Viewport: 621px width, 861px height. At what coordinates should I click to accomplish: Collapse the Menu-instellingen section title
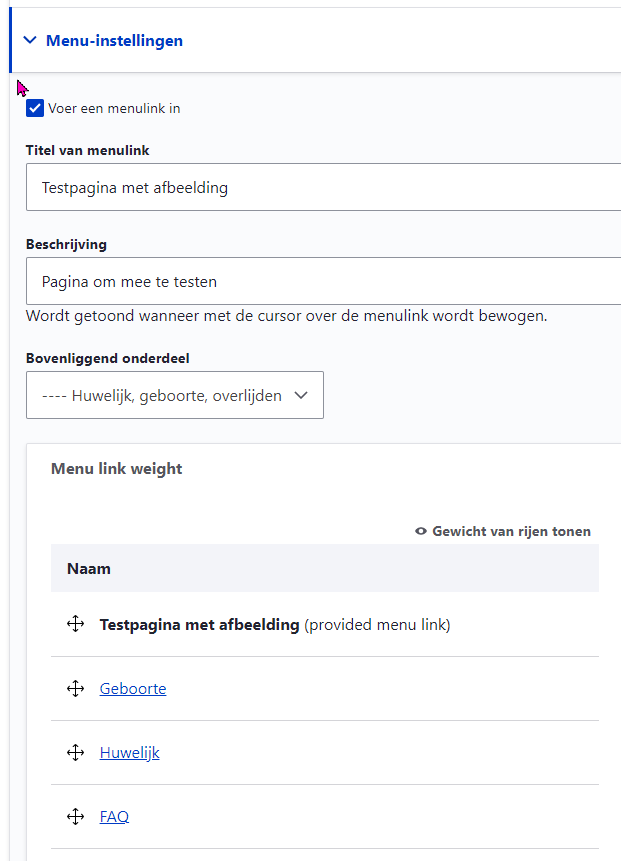[114, 41]
